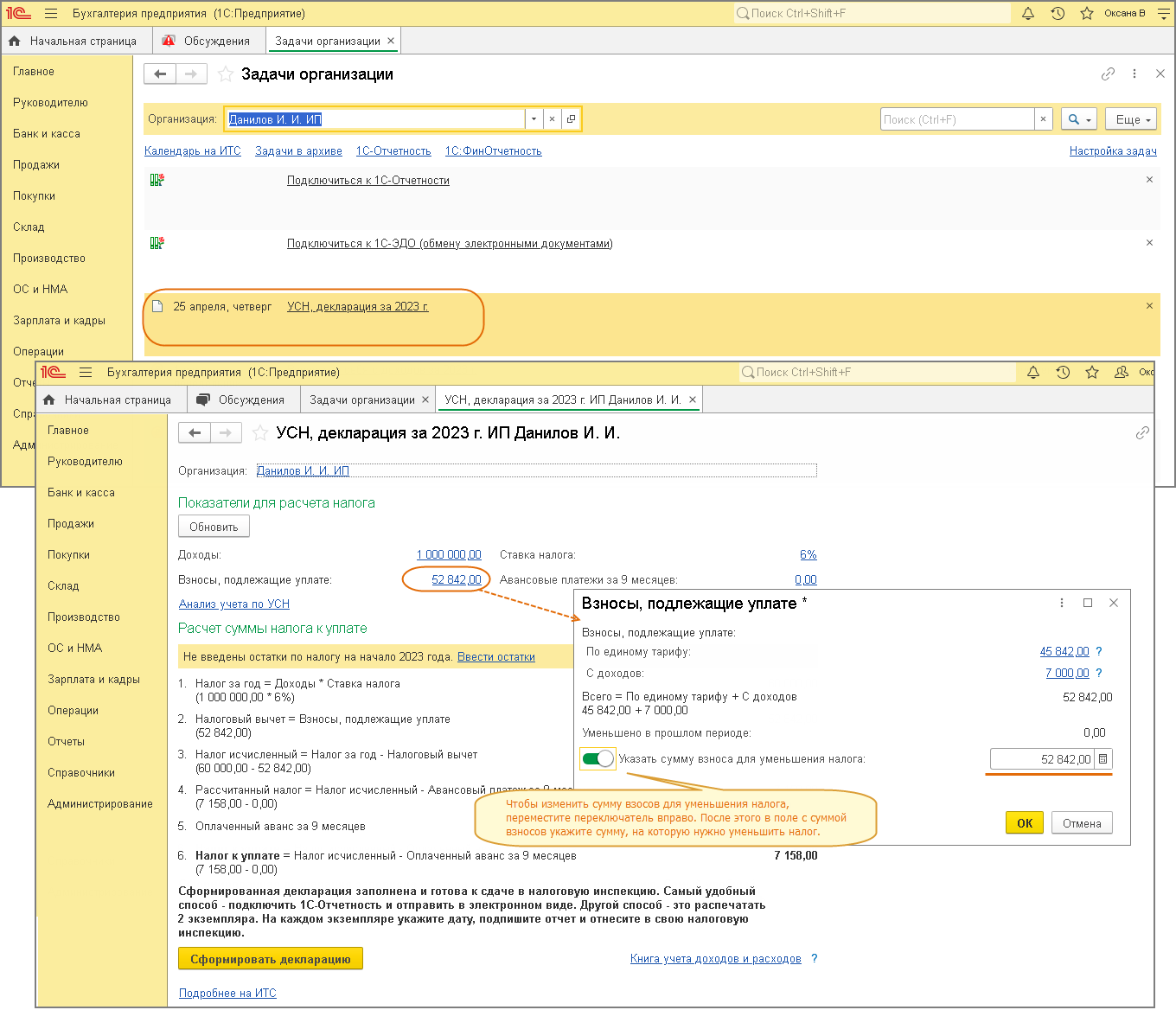
Task: Open more options dots in Задачи организации form
Action: (1134, 74)
